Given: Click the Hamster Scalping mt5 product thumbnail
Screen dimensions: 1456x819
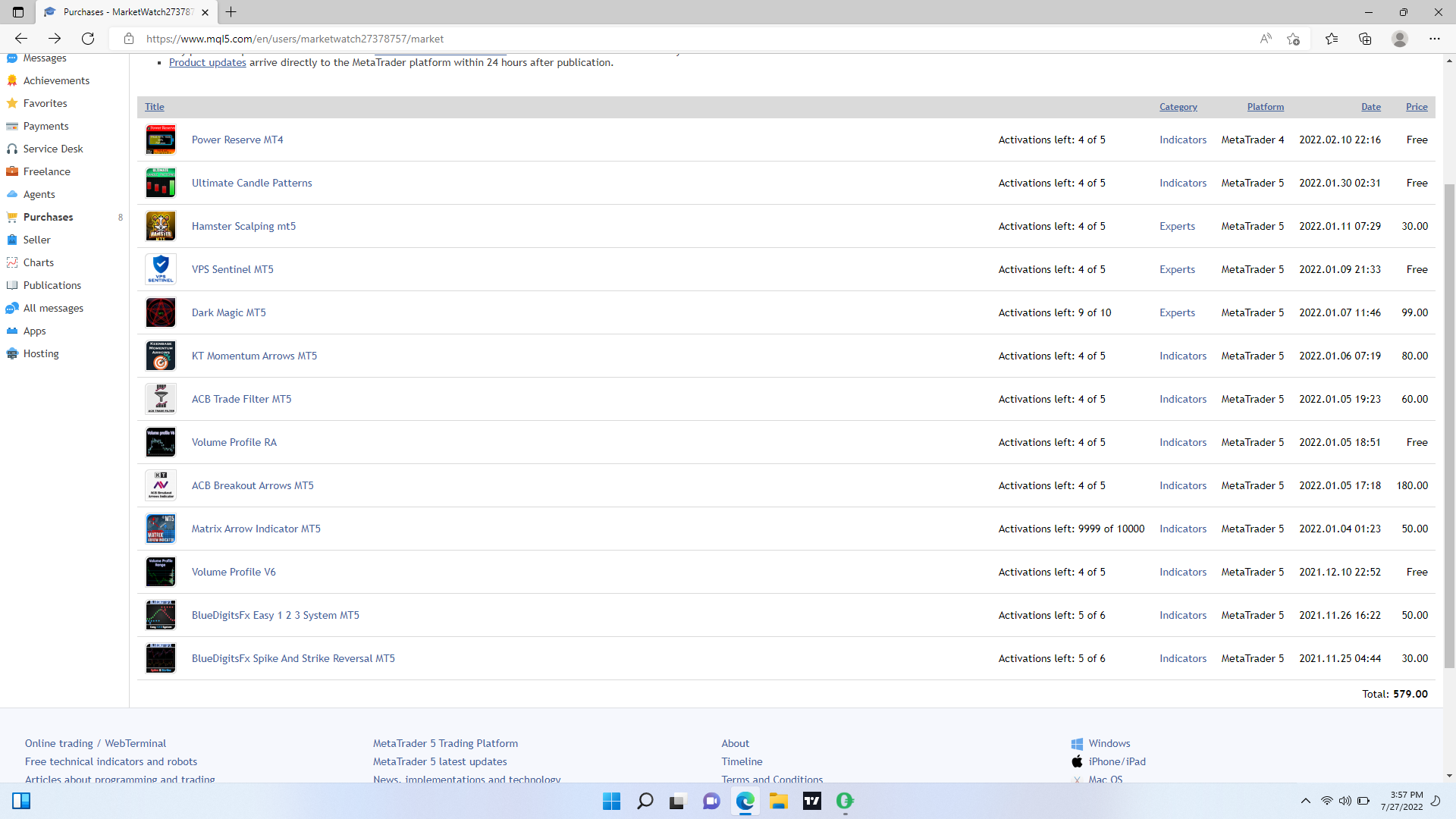Looking at the screenshot, I should coord(161,226).
